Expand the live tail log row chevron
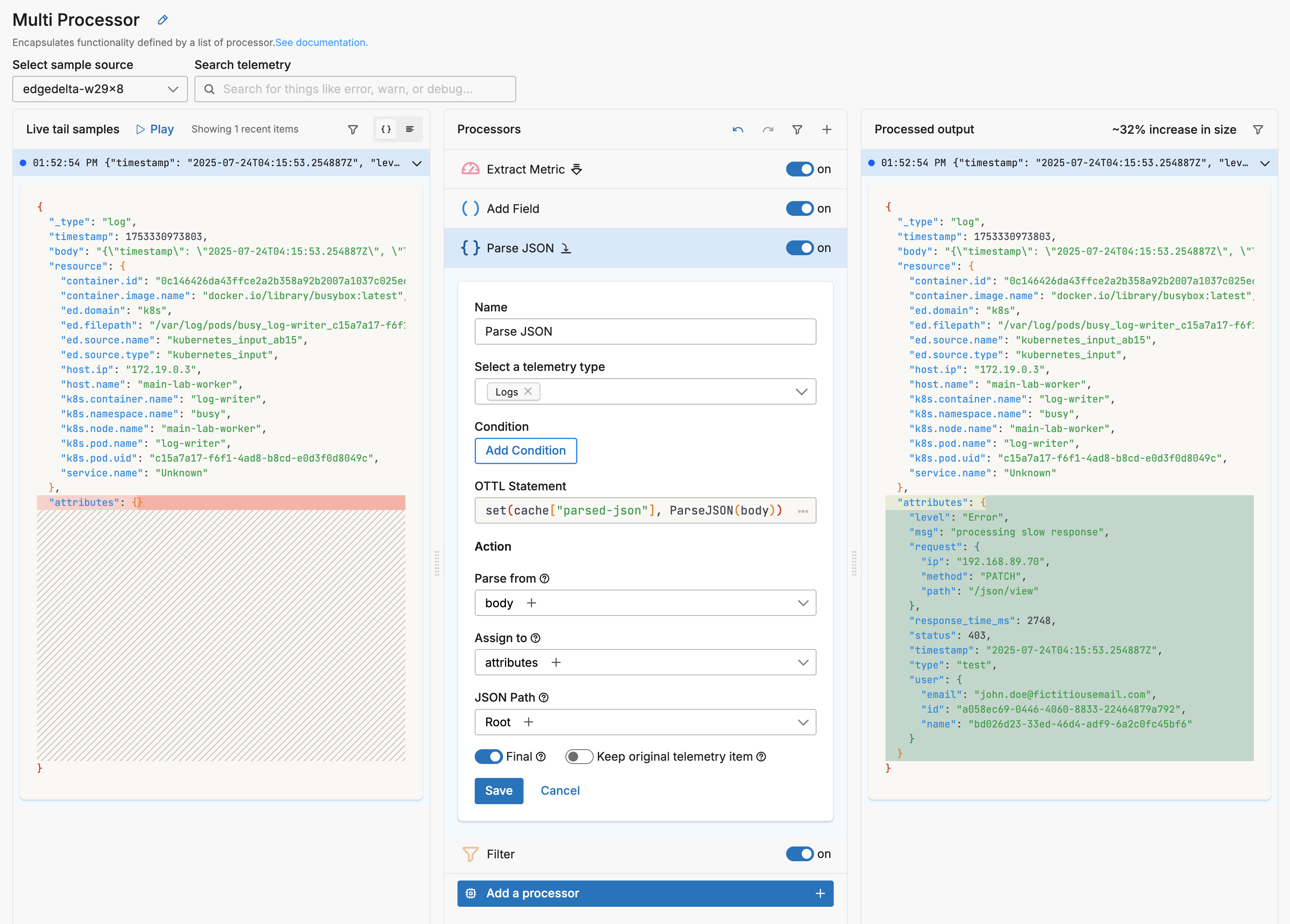The width and height of the screenshot is (1290, 924). pyautogui.click(x=417, y=163)
